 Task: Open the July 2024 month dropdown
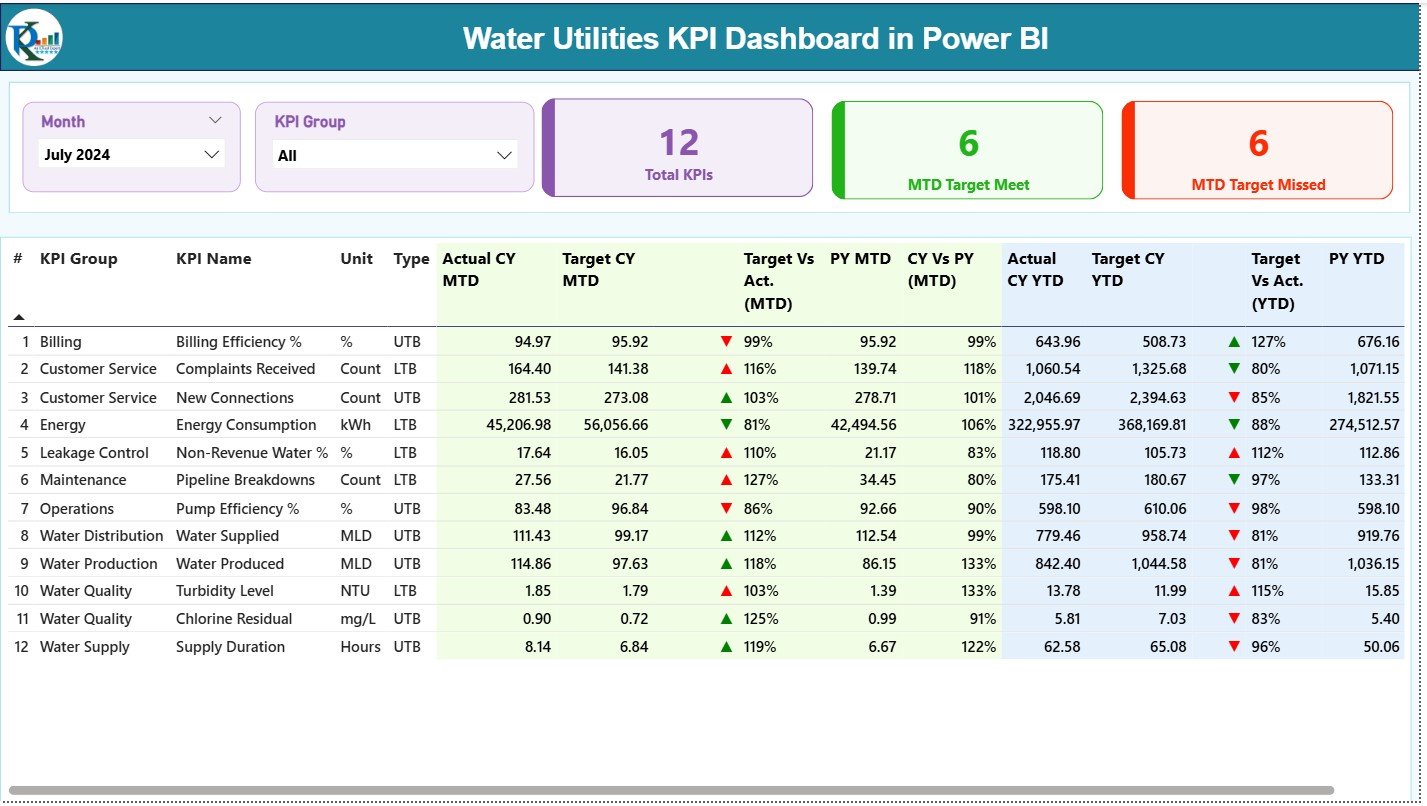(x=132, y=155)
